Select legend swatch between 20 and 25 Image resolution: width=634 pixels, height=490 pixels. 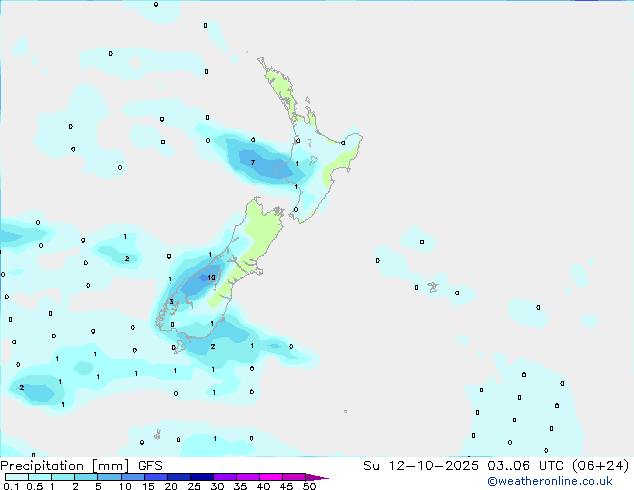pos(179,477)
